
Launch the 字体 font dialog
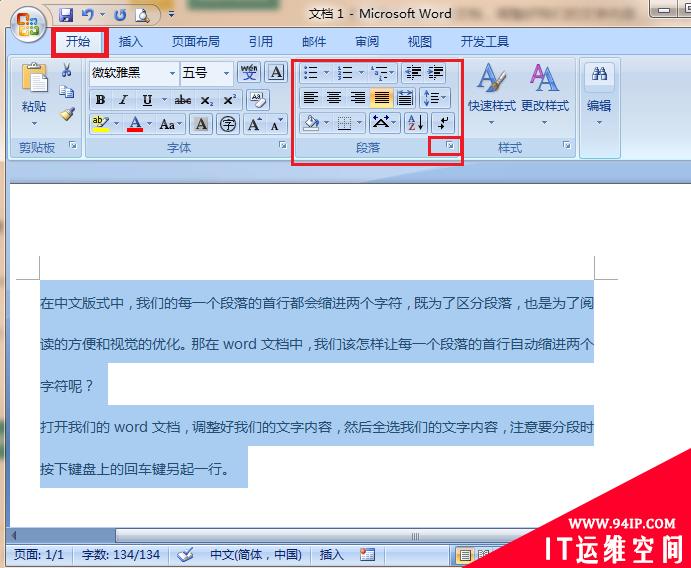[x=283, y=145]
